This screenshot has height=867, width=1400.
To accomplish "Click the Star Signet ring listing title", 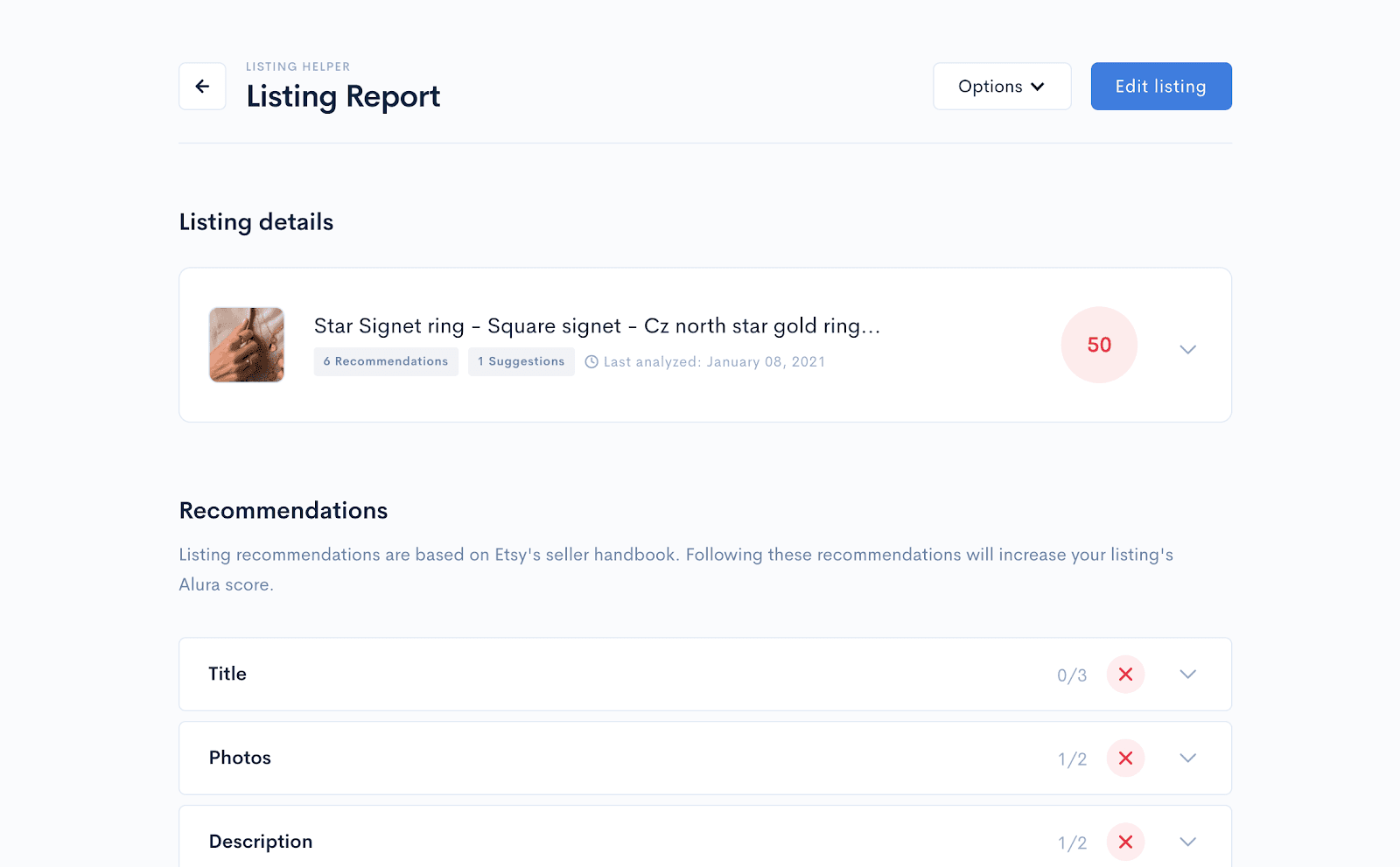I will (597, 326).
